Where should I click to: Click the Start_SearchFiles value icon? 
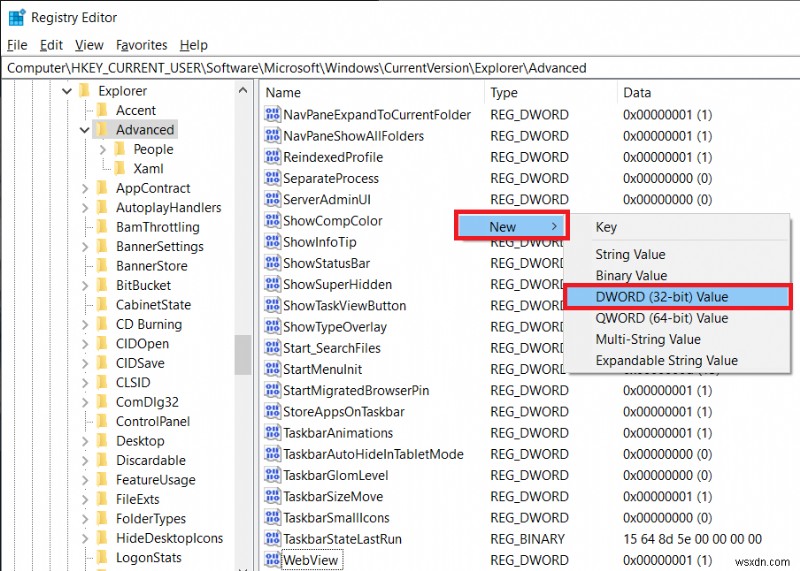[x=272, y=348]
